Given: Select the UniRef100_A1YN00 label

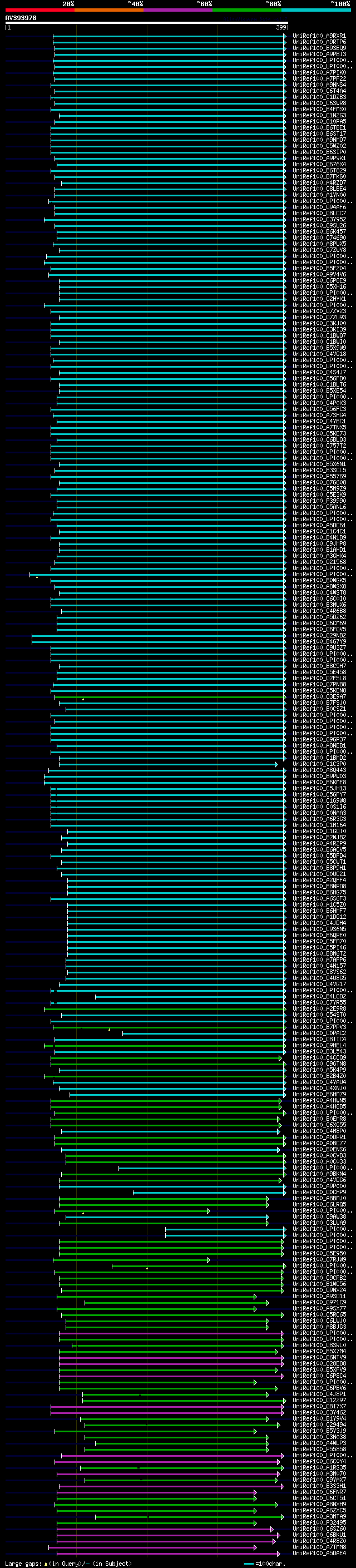Looking at the screenshot, I should (319, 195).
